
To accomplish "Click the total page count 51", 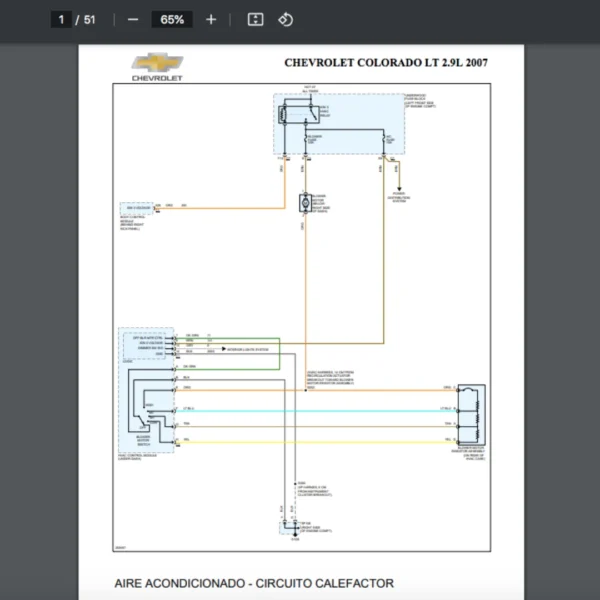I will pos(90,20).
